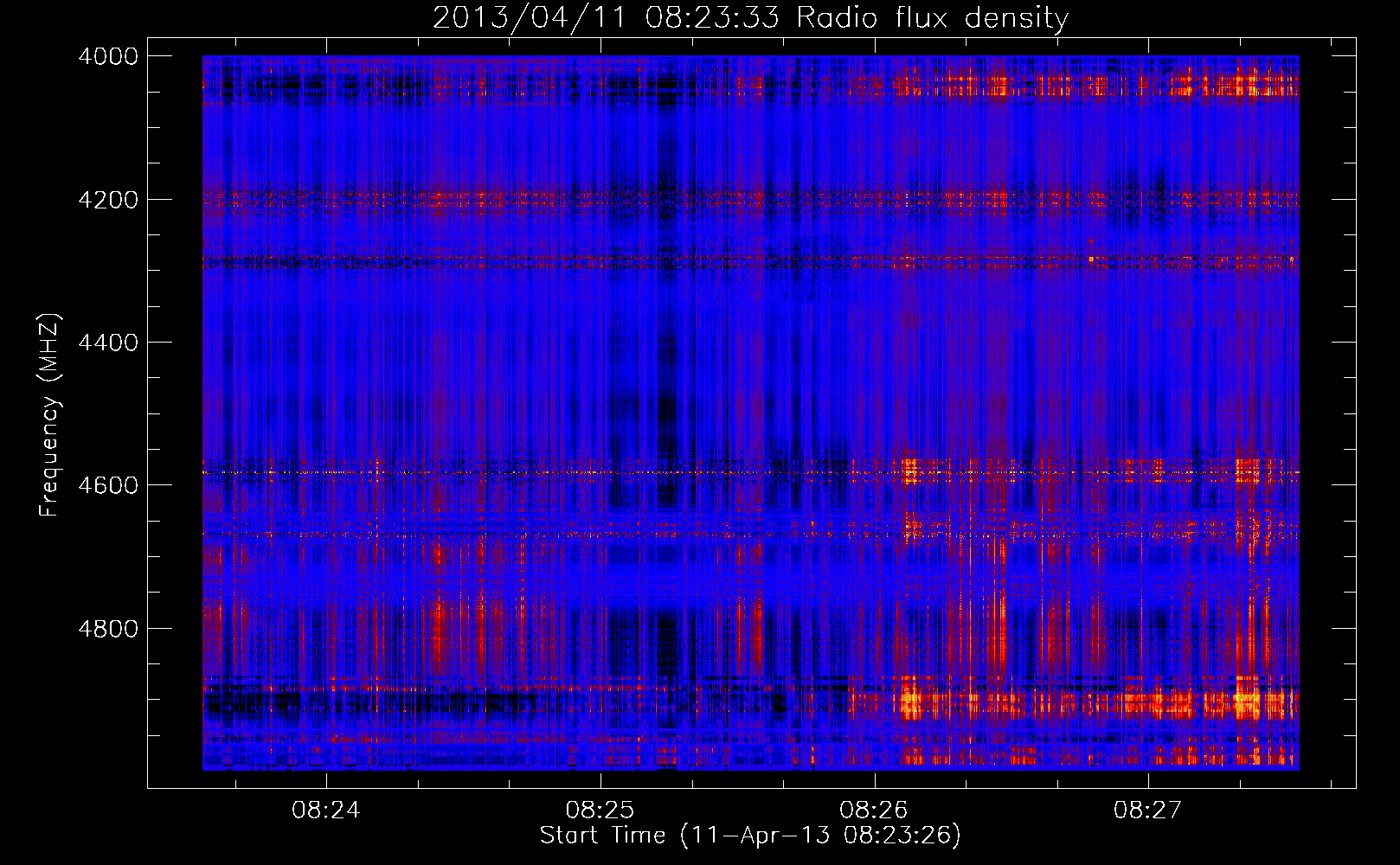Click the 08:24 time axis label
The width and height of the screenshot is (1400, 865).
[326, 811]
